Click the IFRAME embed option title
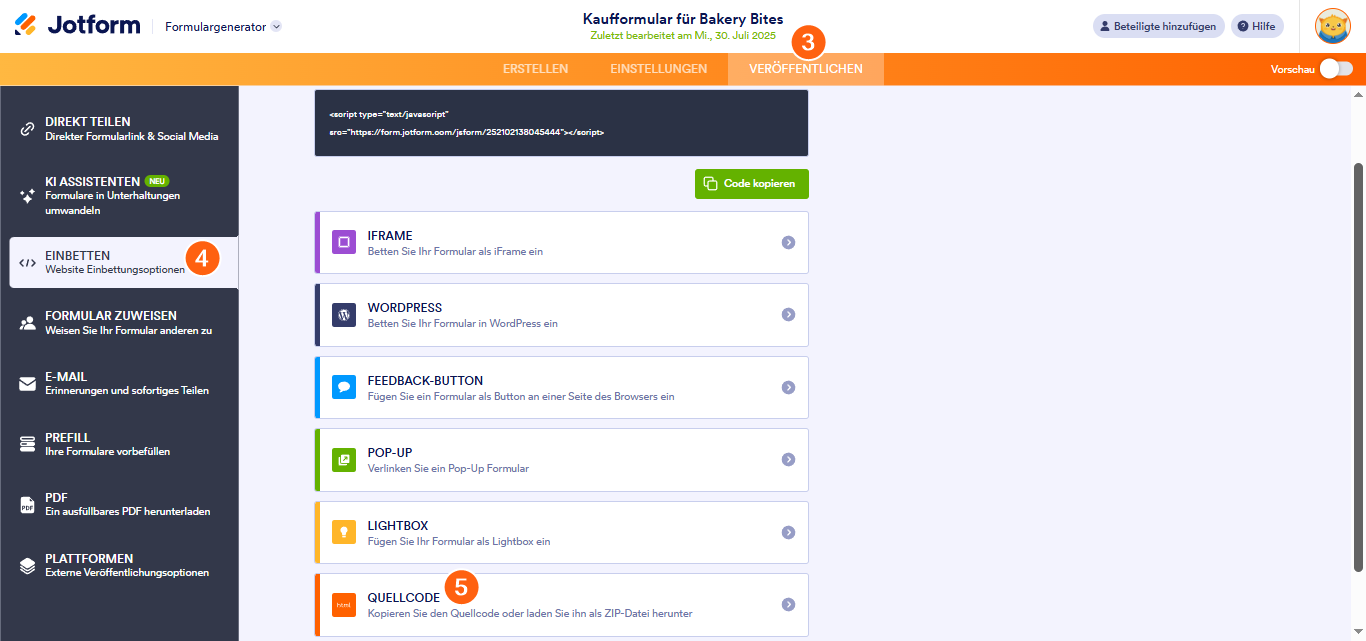This screenshot has width=1366, height=641. (390, 236)
